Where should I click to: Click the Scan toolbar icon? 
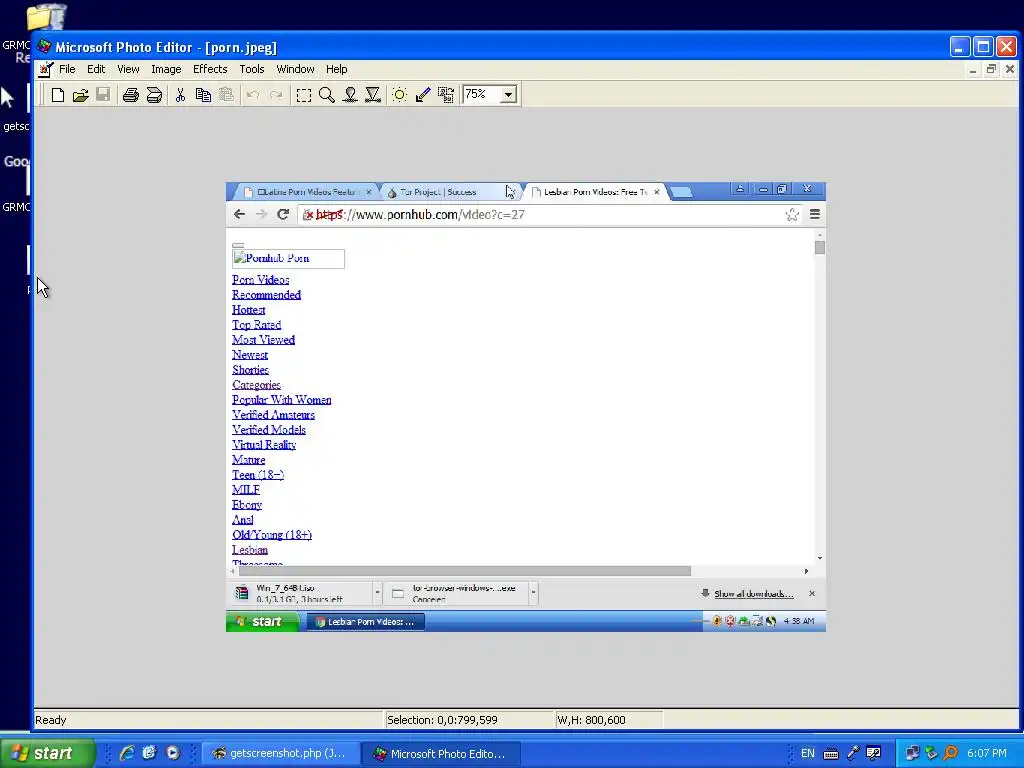(x=154, y=95)
